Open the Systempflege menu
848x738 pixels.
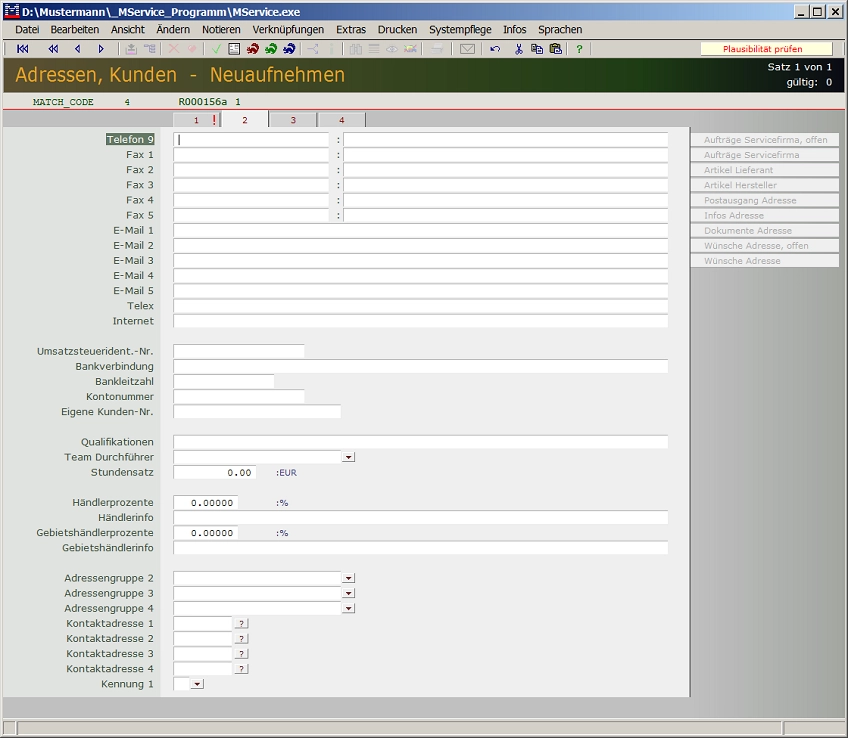click(x=460, y=30)
